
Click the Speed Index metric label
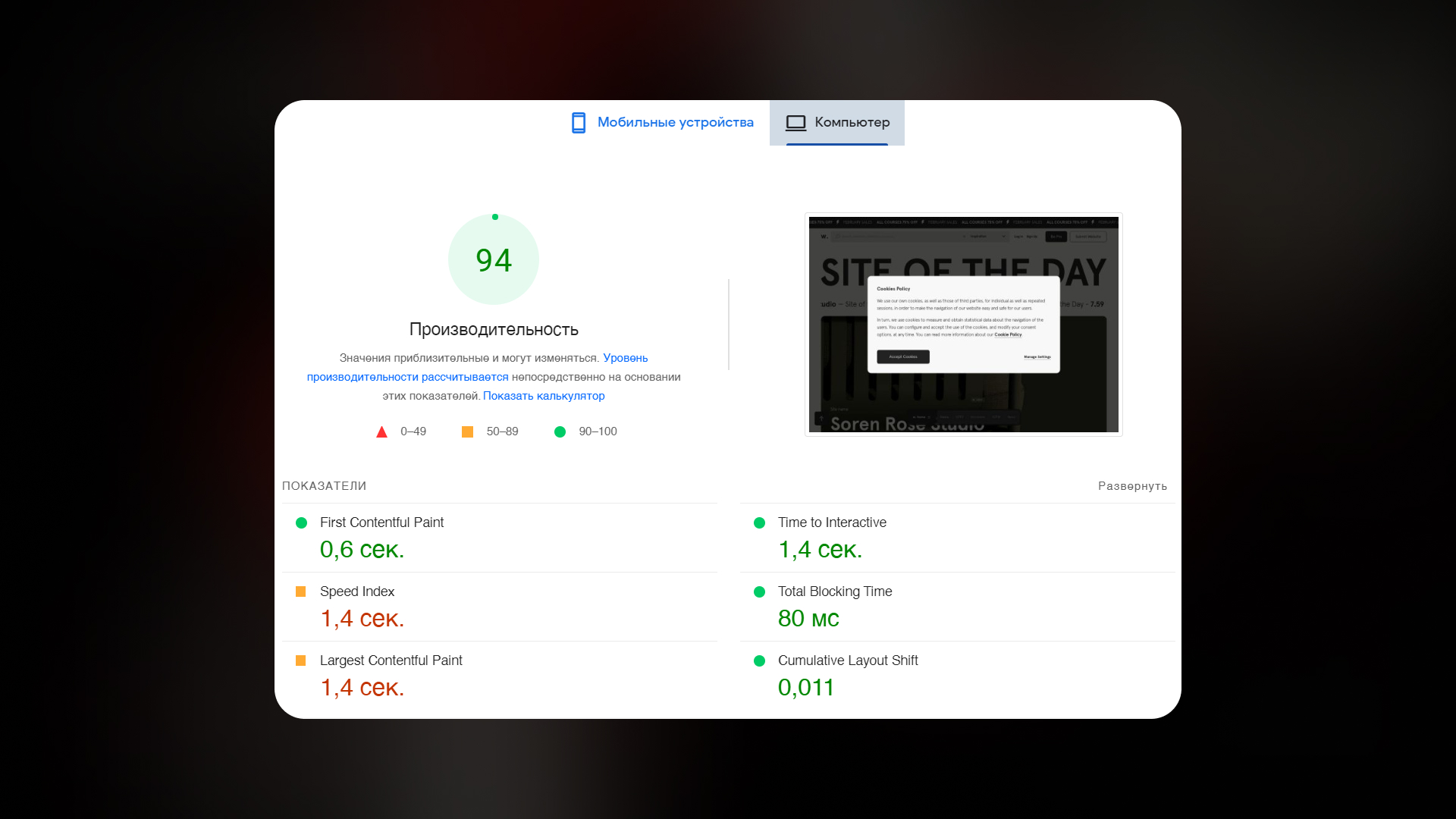coord(356,591)
